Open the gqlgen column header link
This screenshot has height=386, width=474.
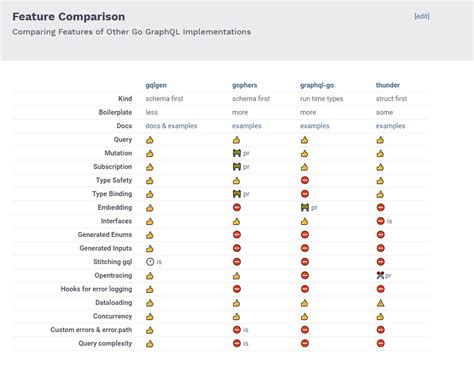156,85
